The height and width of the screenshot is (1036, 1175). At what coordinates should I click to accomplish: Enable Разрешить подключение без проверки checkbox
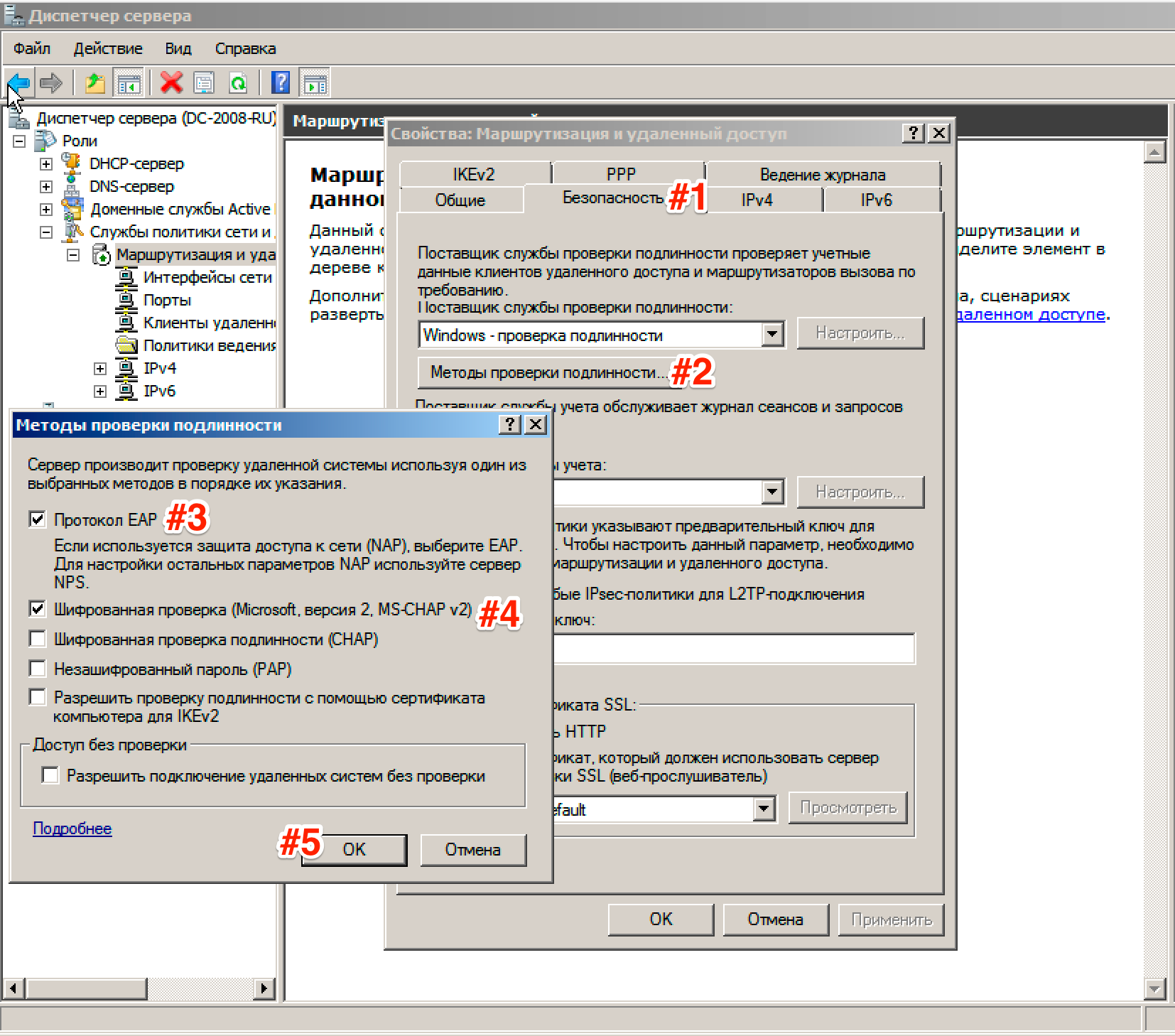(x=50, y=775)
